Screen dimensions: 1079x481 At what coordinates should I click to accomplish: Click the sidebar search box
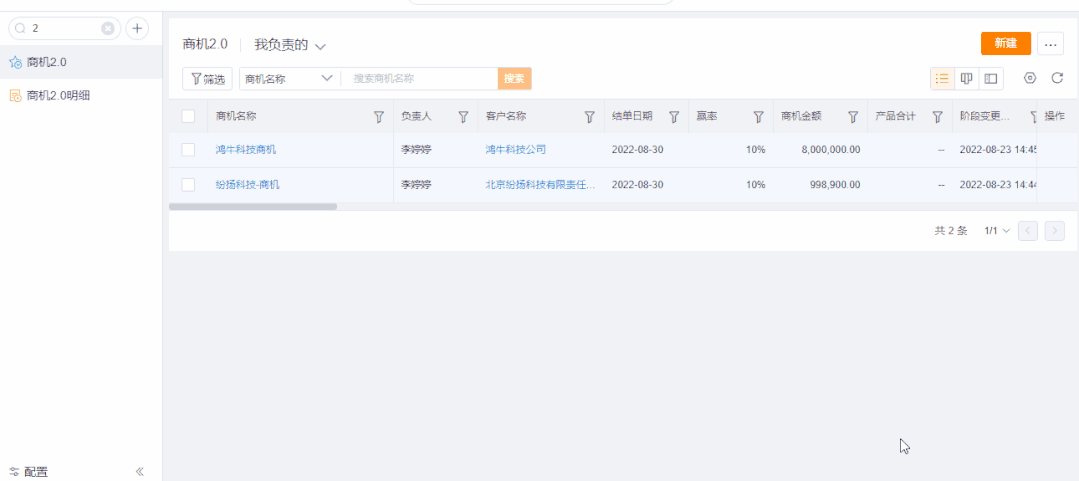pyautogui.click(x=64, y=28)
